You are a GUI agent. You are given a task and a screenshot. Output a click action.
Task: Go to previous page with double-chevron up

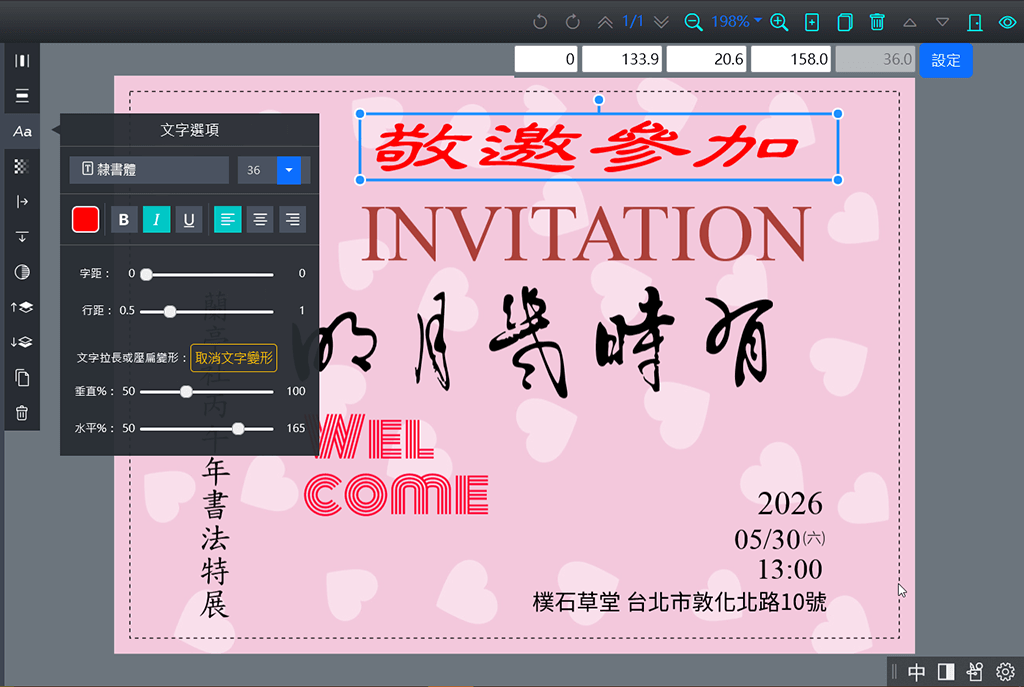pyautogui.click(x=605, y=22)
